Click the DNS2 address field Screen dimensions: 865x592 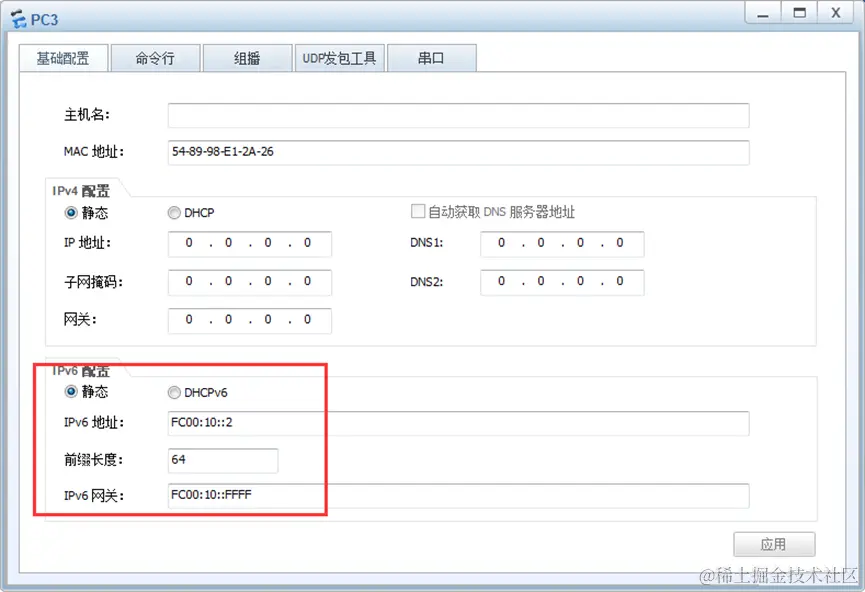click(562, 282)
